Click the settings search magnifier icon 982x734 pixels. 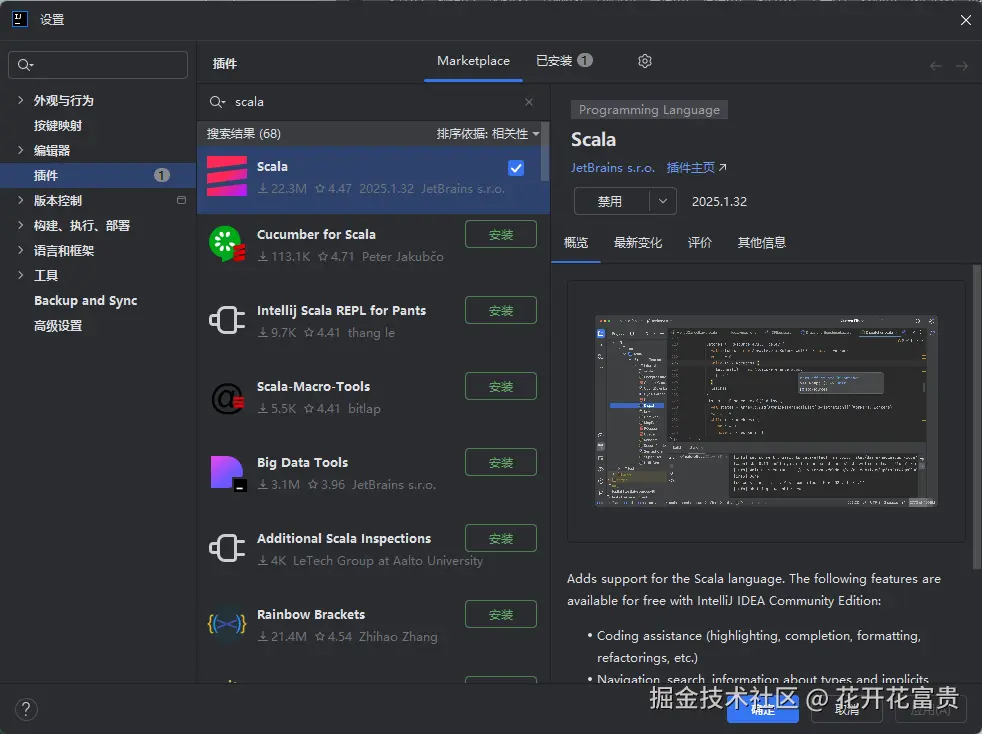coord(25,65)
